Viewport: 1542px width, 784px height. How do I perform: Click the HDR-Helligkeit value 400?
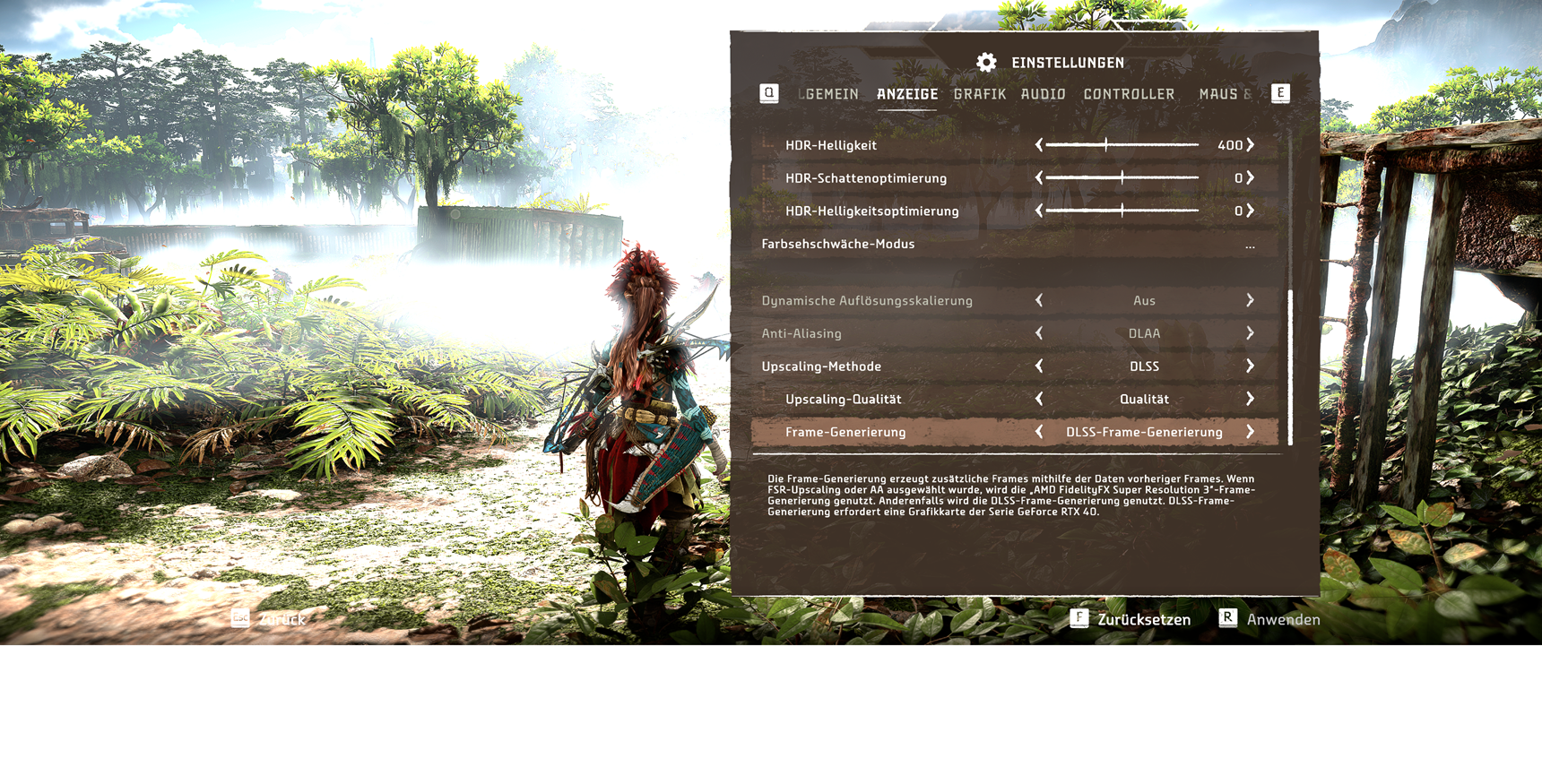click(1230, 145)
